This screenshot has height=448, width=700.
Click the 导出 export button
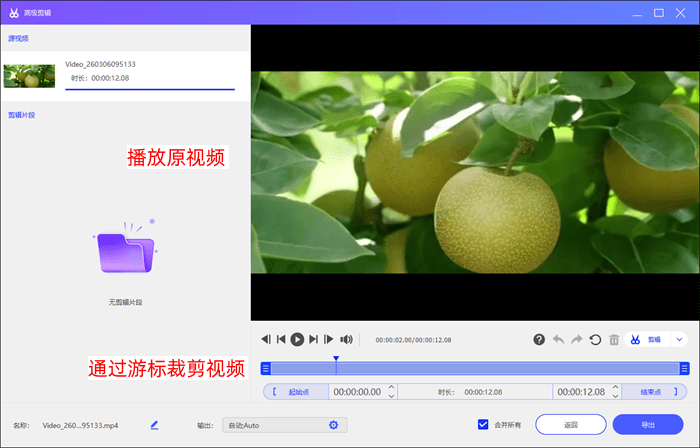pos(648,425)
